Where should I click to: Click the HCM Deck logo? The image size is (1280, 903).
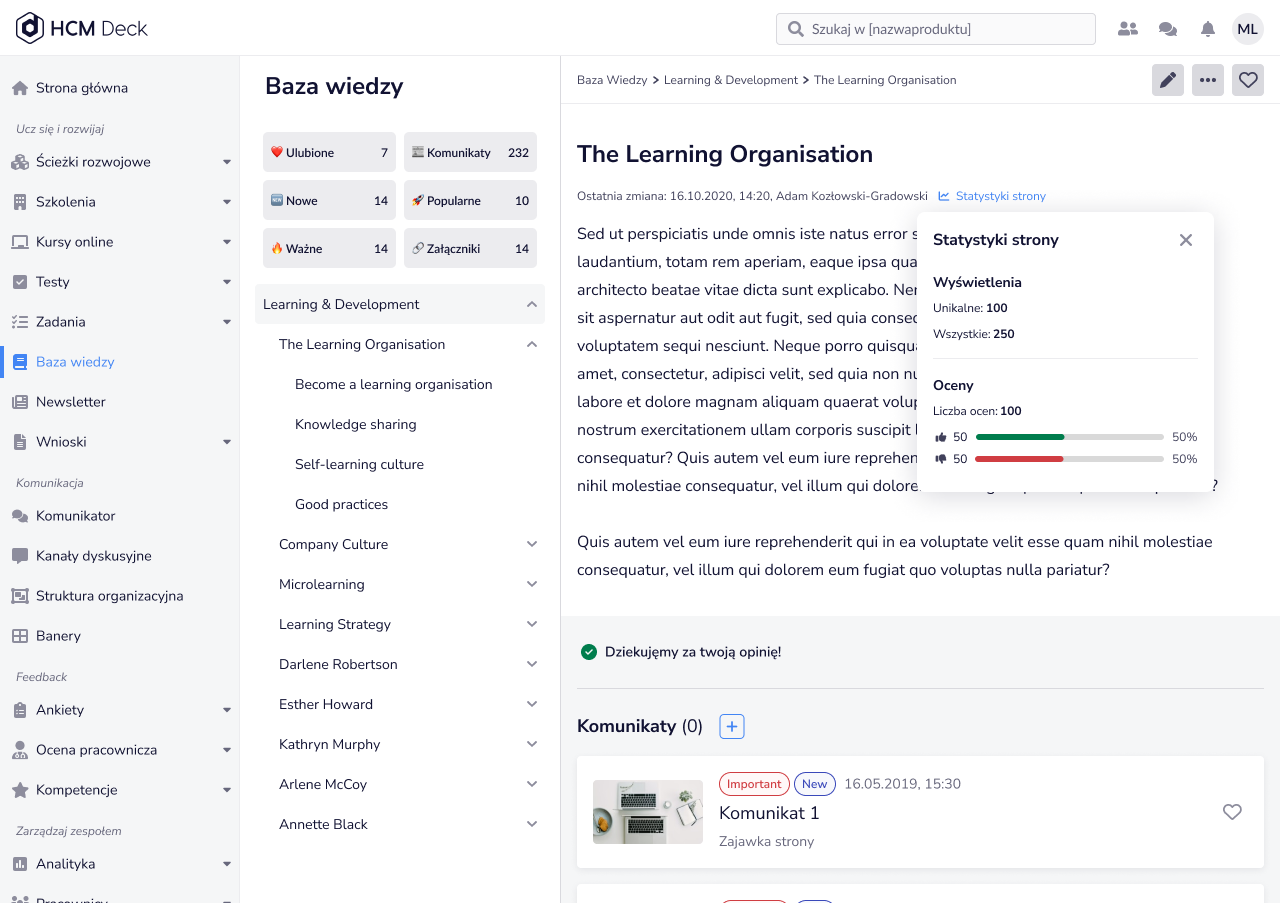coord(82,28)
